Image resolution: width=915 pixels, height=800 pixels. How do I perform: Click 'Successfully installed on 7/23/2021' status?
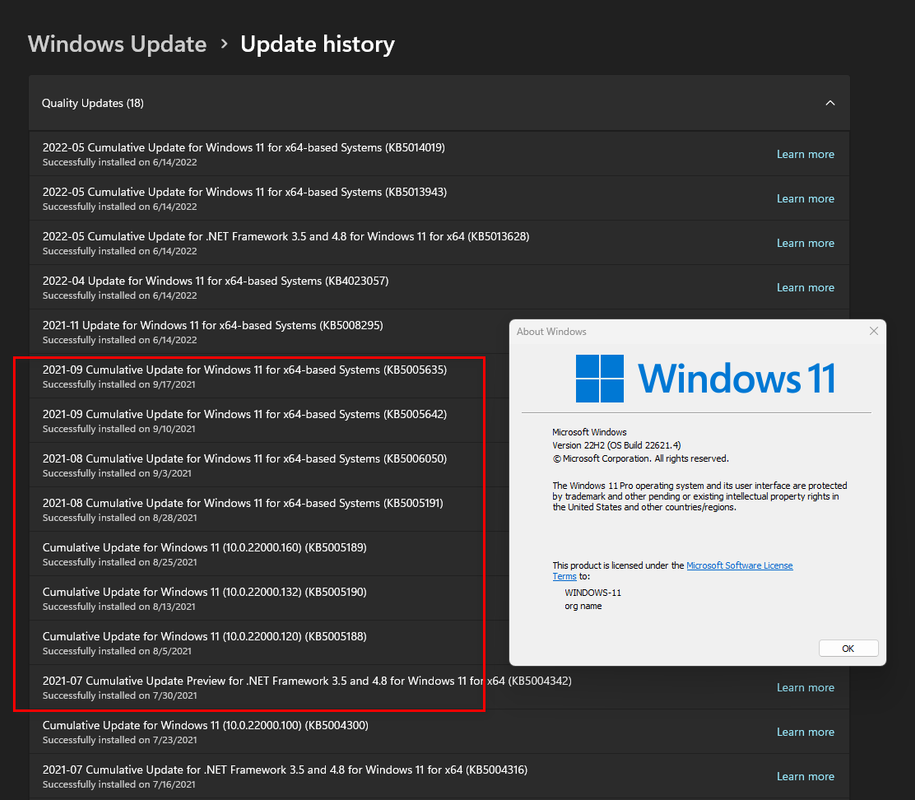click(x=120, y=740)
